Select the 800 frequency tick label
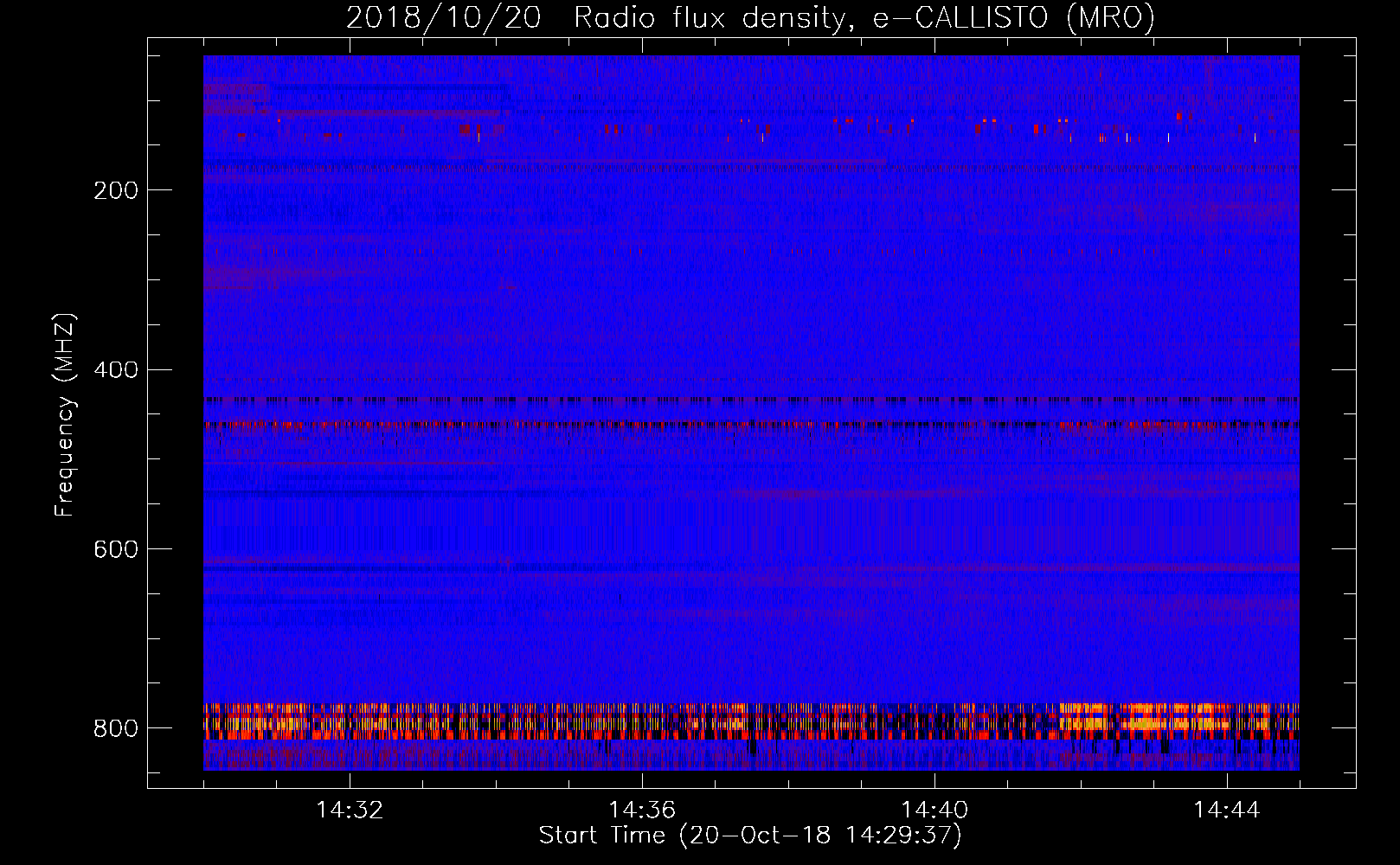The height and width of the screenshot is (865, 1400). click(116, 729)
